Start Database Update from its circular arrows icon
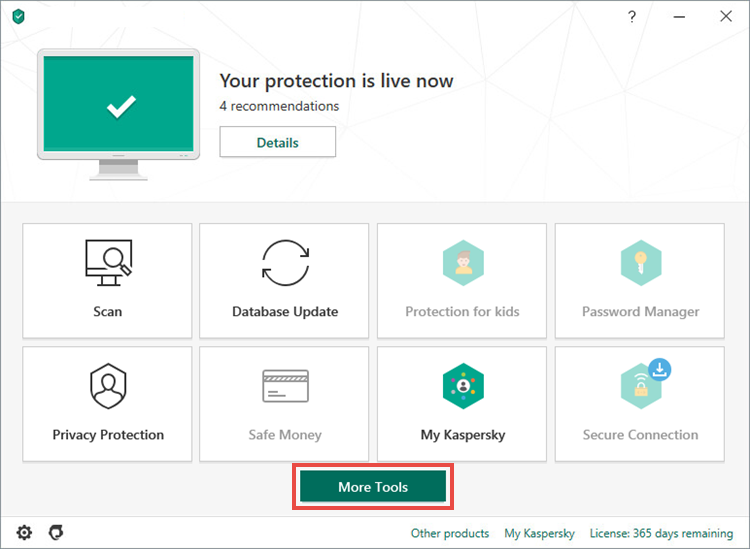Viewport: 750px width, 549px height. (286, 263)
